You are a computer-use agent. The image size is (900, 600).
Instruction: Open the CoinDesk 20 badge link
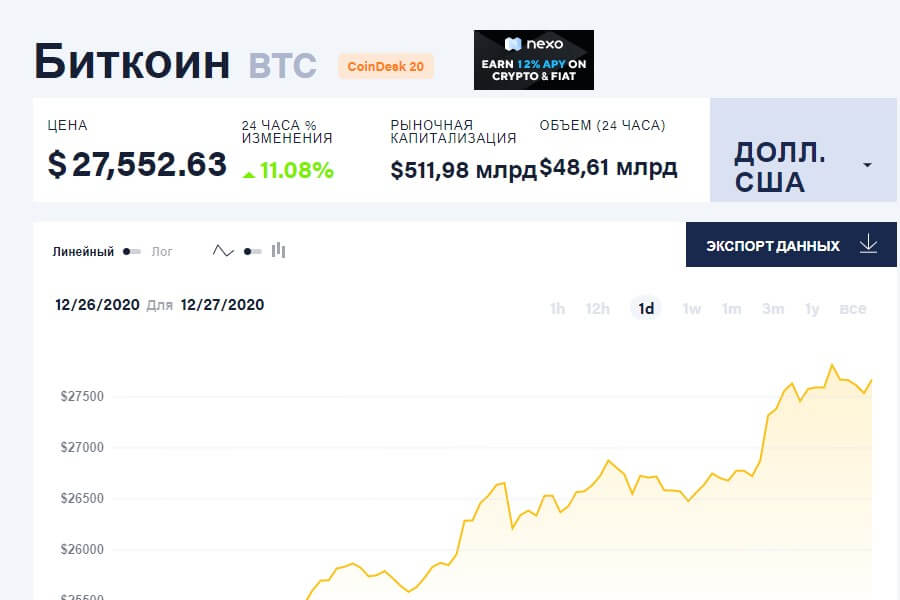click(386, 67)
